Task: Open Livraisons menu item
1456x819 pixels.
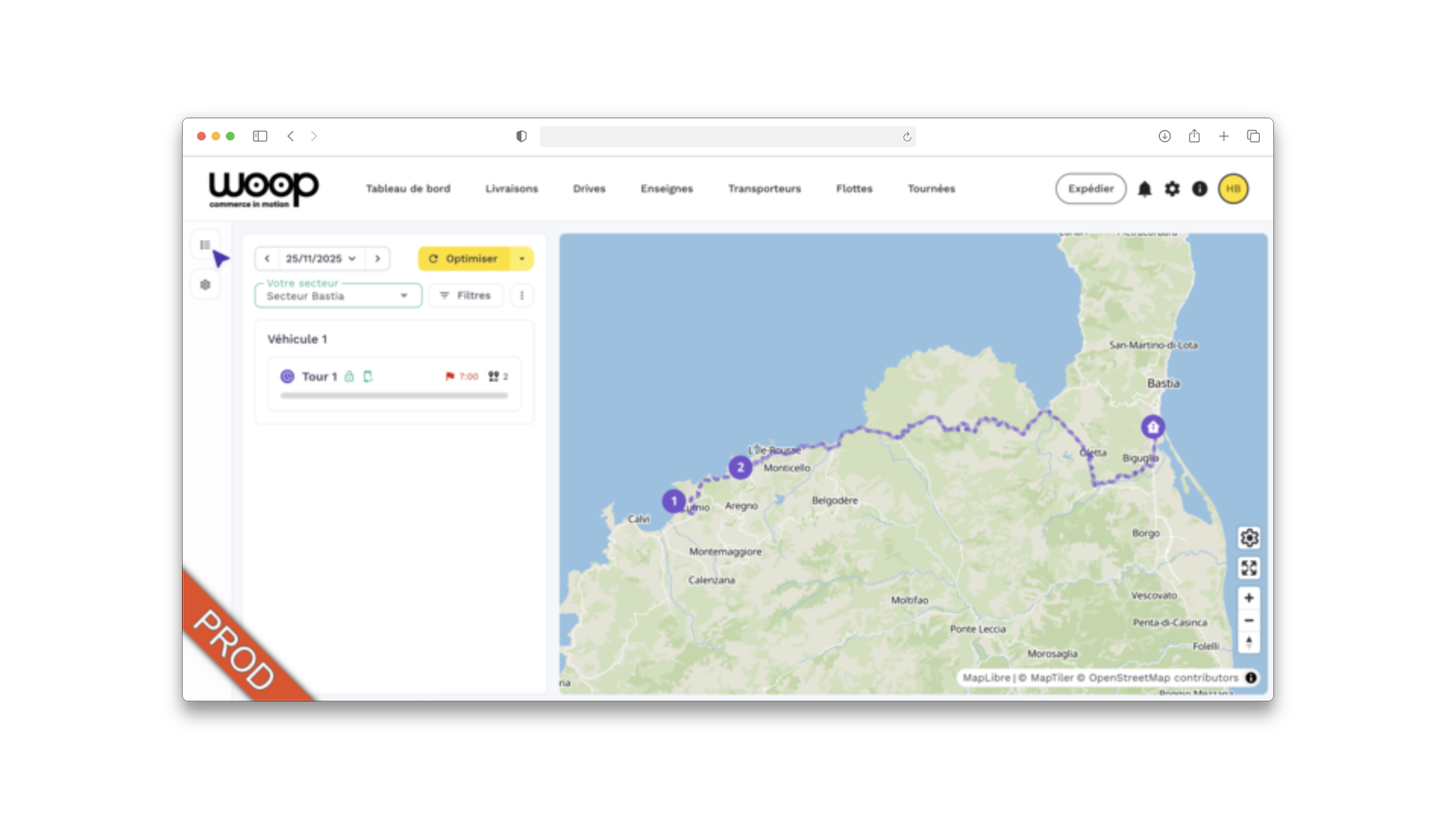Action: 511,189
